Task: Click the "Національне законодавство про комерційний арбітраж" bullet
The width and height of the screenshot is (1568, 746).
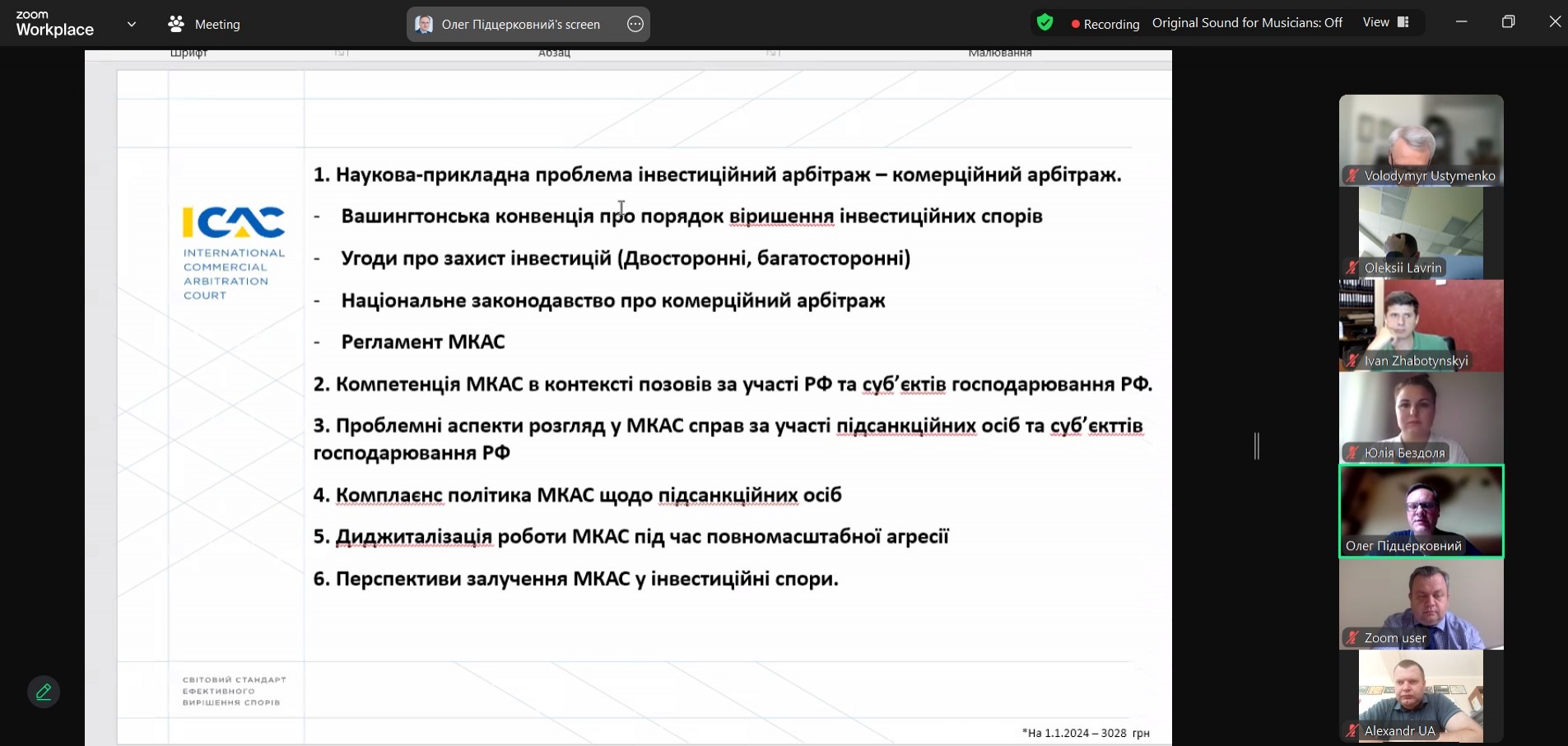Action: [613, 301]
